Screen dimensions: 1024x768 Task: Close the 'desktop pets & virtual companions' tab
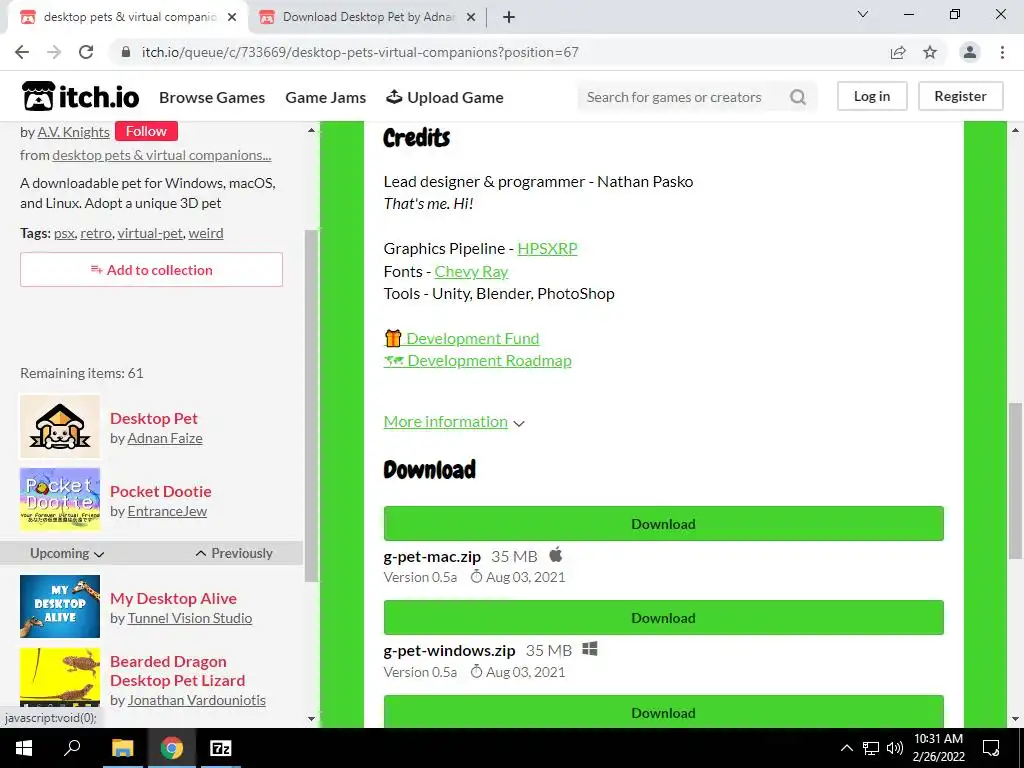pyautogui.click(x=232, y=18)
